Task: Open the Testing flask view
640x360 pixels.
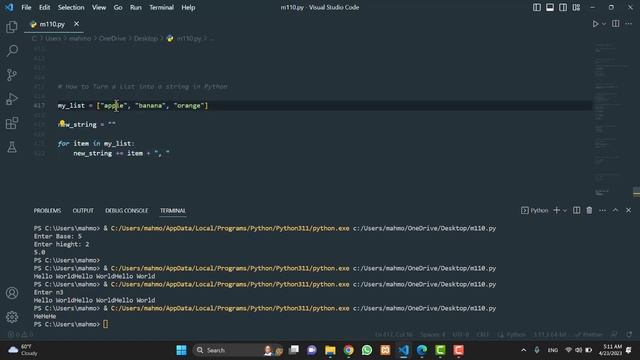Action: (x=12, y=147)
